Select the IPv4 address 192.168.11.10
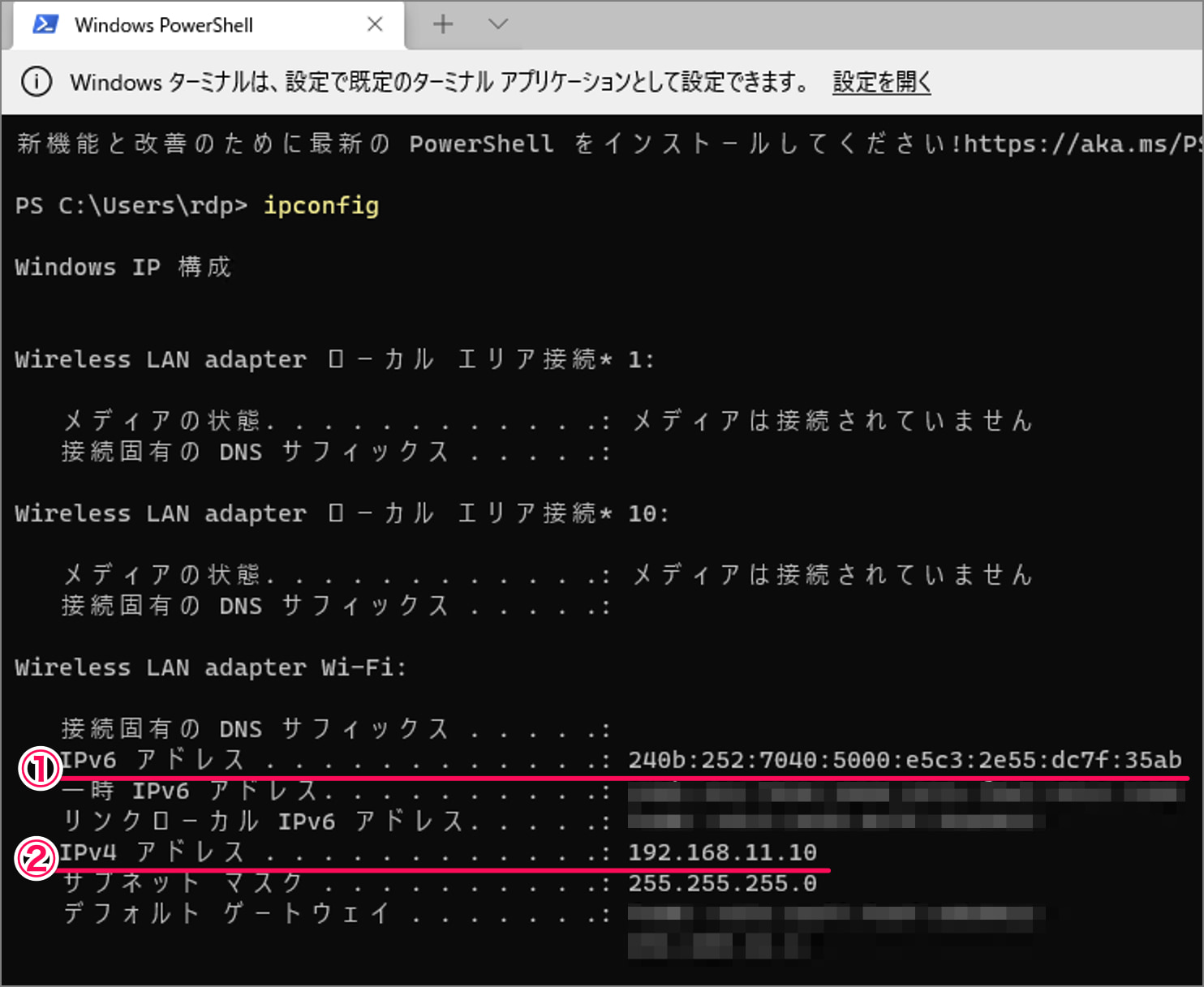 click(x=722, y=852)
